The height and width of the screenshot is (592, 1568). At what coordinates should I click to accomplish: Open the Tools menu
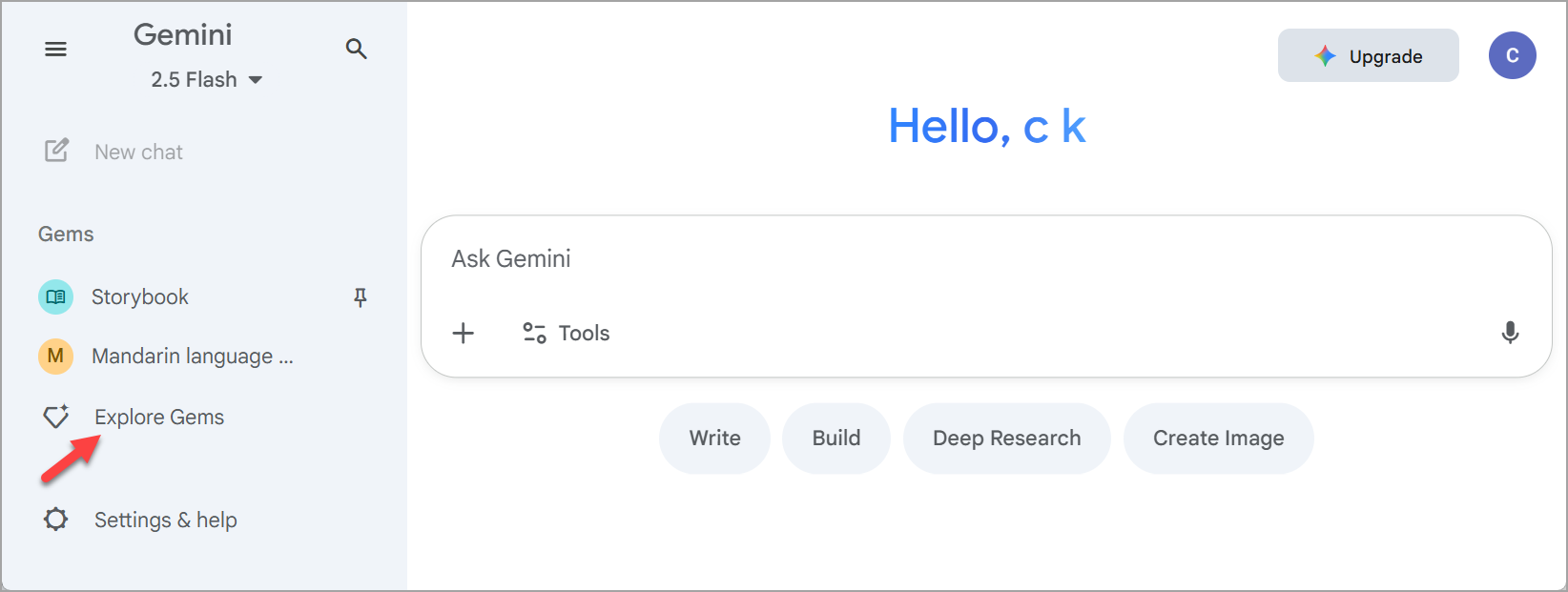(567, 333)
